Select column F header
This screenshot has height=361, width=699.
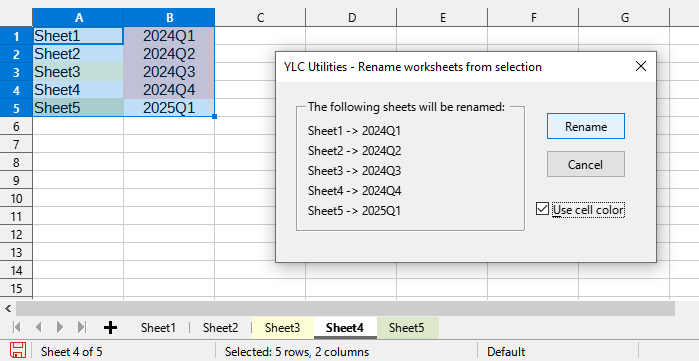click(x=533, y=17)
